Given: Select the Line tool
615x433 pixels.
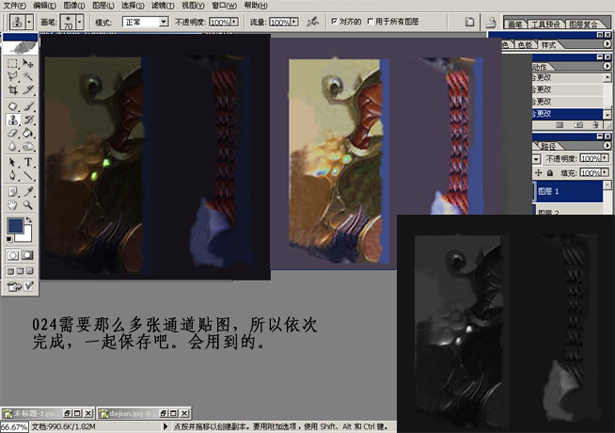Looking at the screenshot, I should point(27,175).
